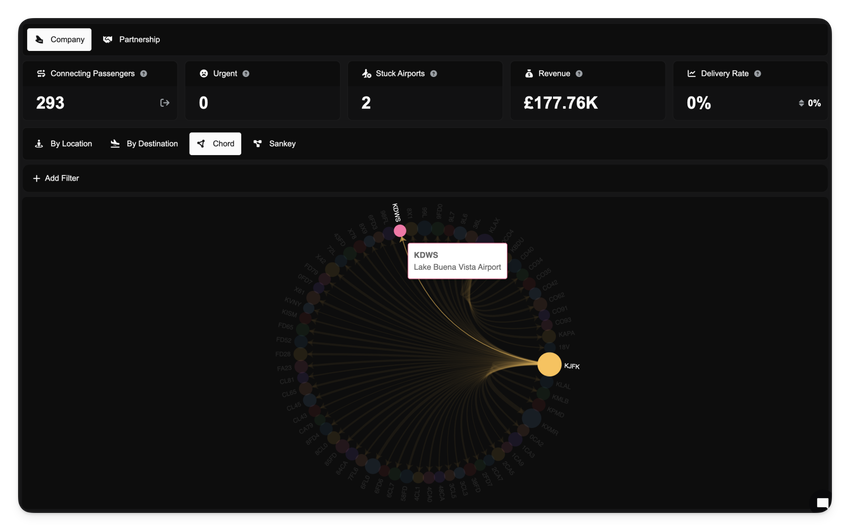
Task: Open the chat widget icon
Action: [822, 503]
